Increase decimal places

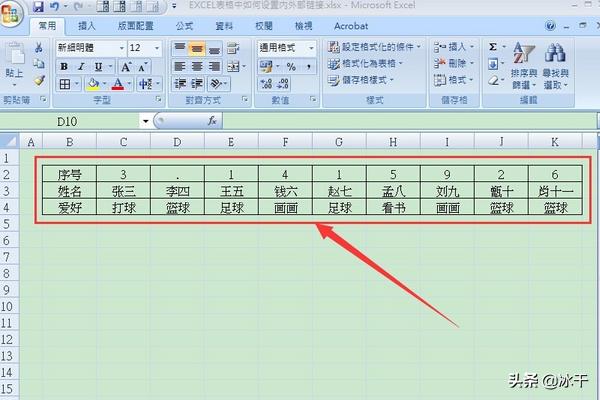coord(266,84)
